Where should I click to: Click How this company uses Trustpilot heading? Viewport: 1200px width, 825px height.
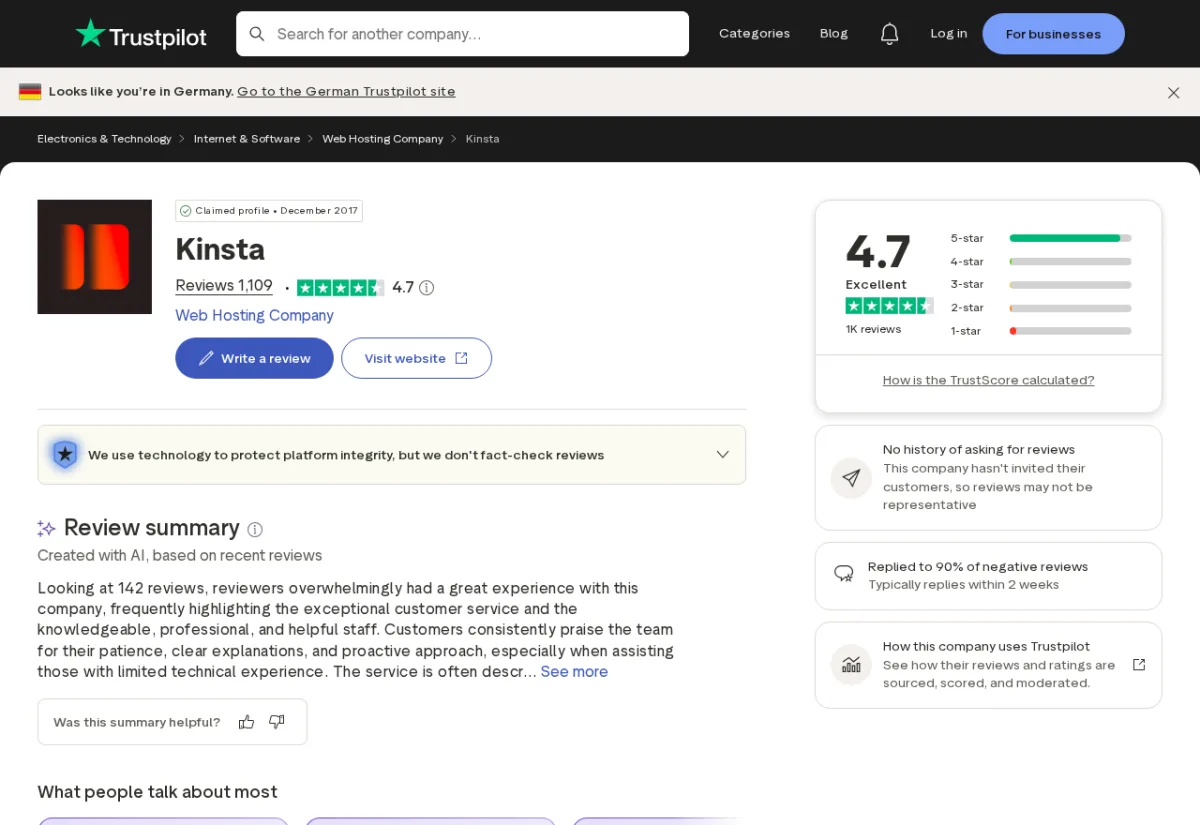coord(986,647)
